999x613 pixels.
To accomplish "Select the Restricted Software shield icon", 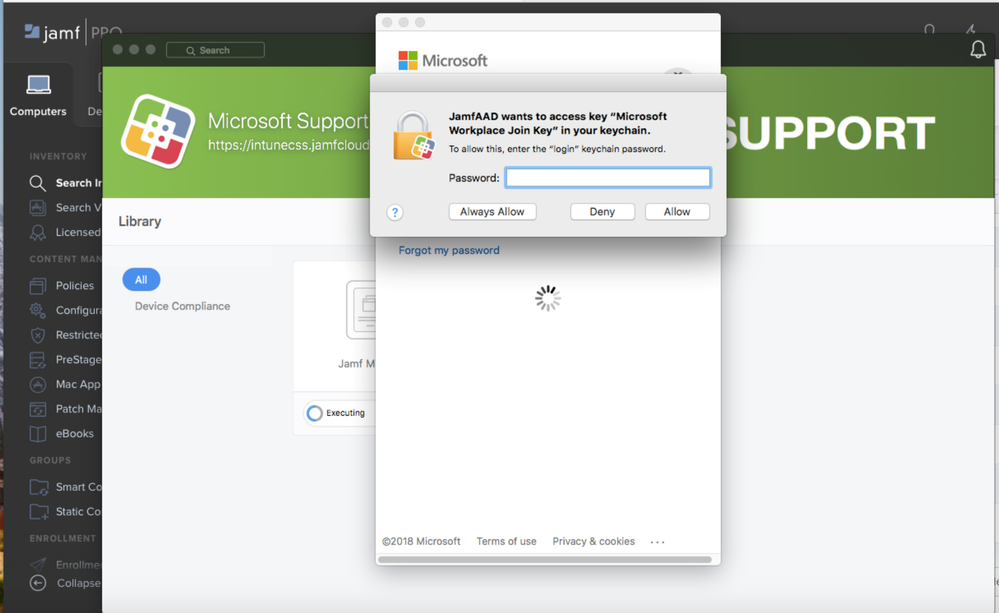I will tap(38, 335).
